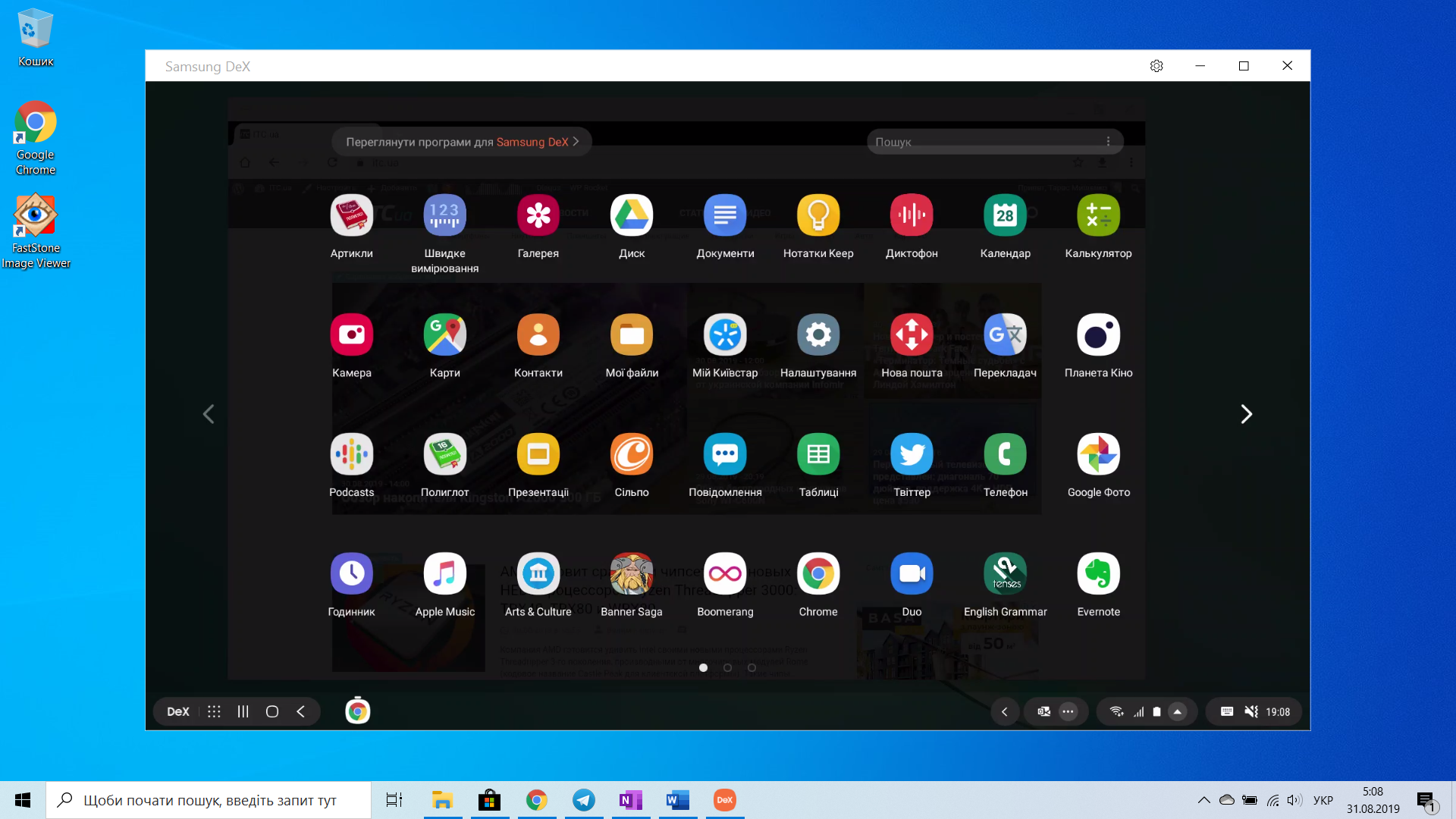Open the Документи app
Image resolution: width=1456 pixels, height=819 pixels.
(x=725, y=215)
